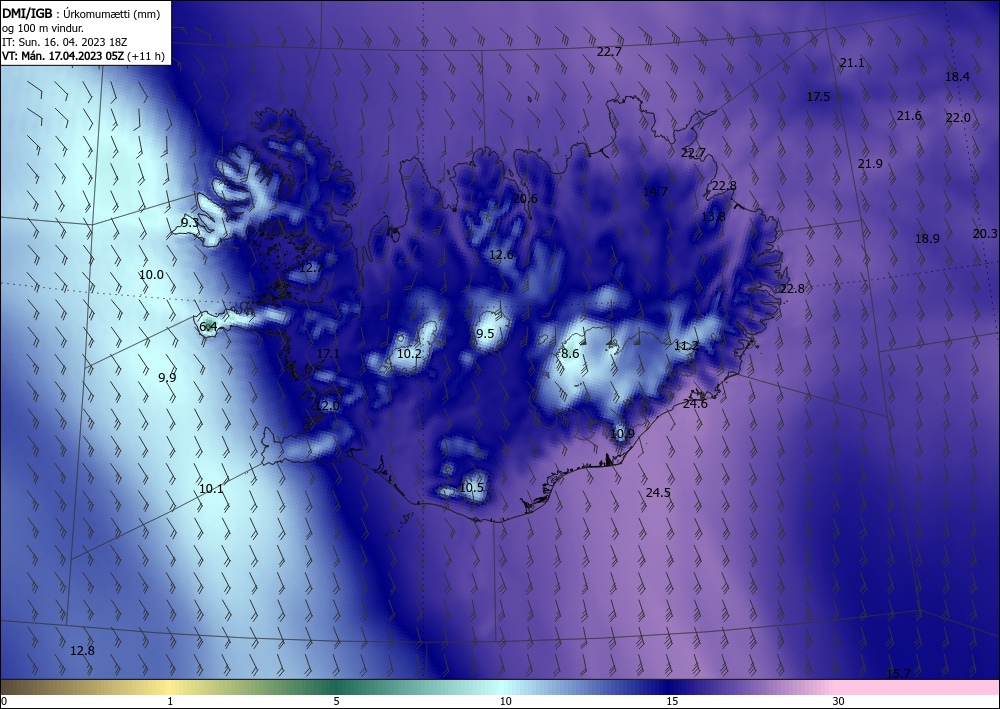Click the 18.4 value on the map
Image resolution: width=1000 pixels, height=709 pixels.
click(x=957, y=77)
